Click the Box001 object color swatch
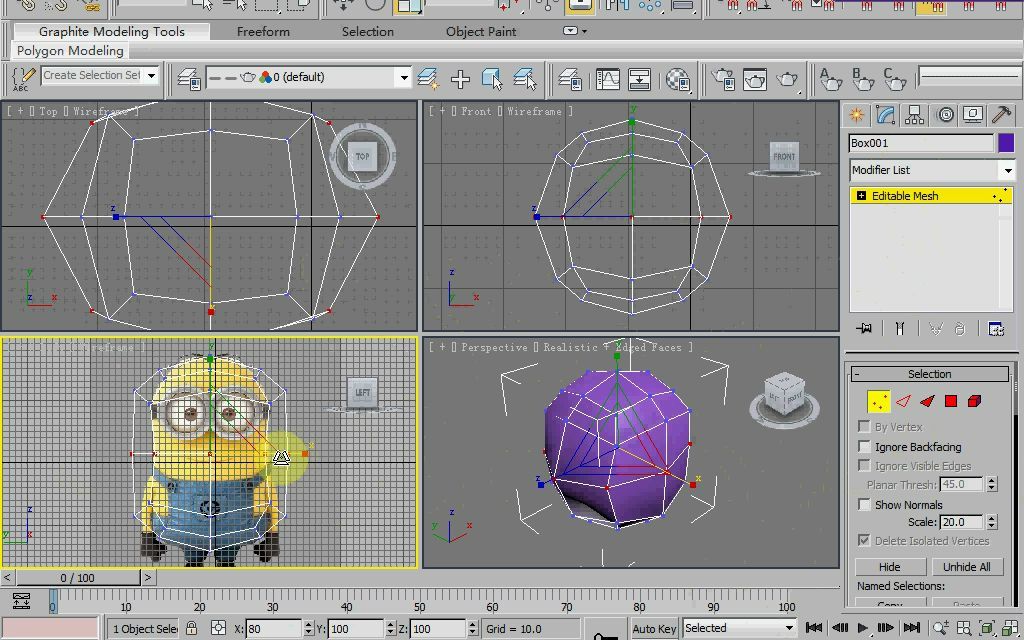 click(1007, 142)
